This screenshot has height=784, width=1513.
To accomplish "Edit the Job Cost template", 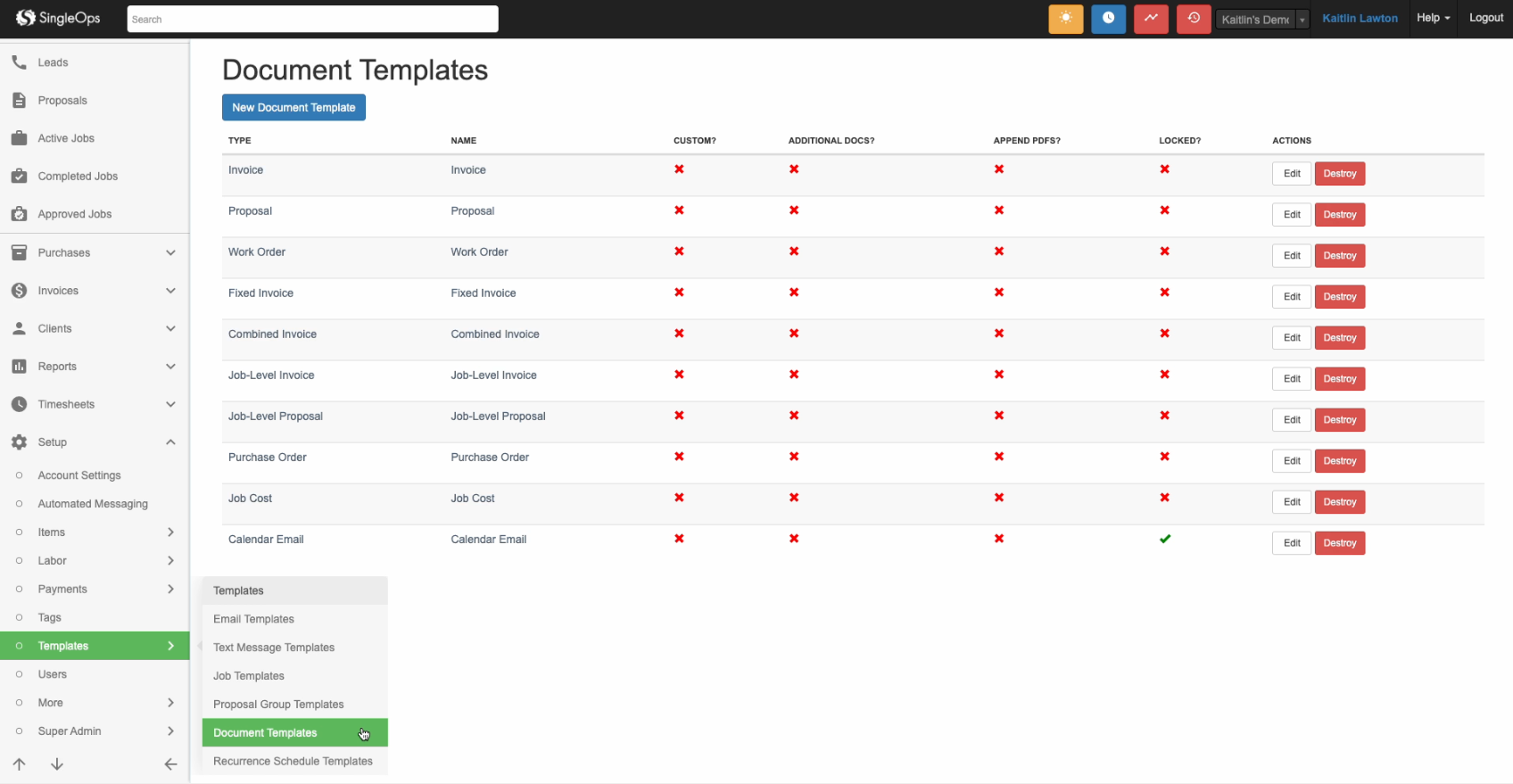I will pos(1291,502).
